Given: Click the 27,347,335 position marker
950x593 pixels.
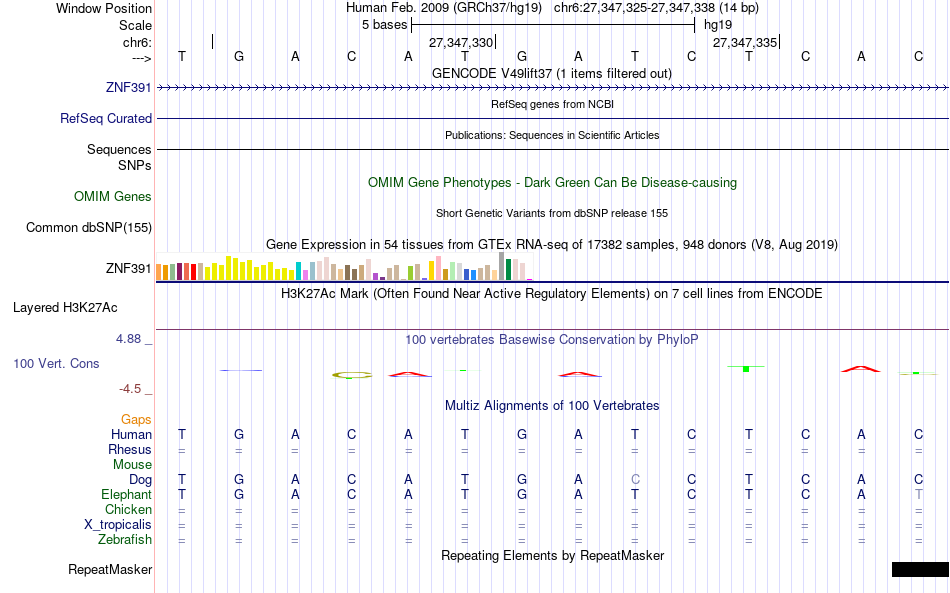Looking at the screenshot, I should [745, 42].
